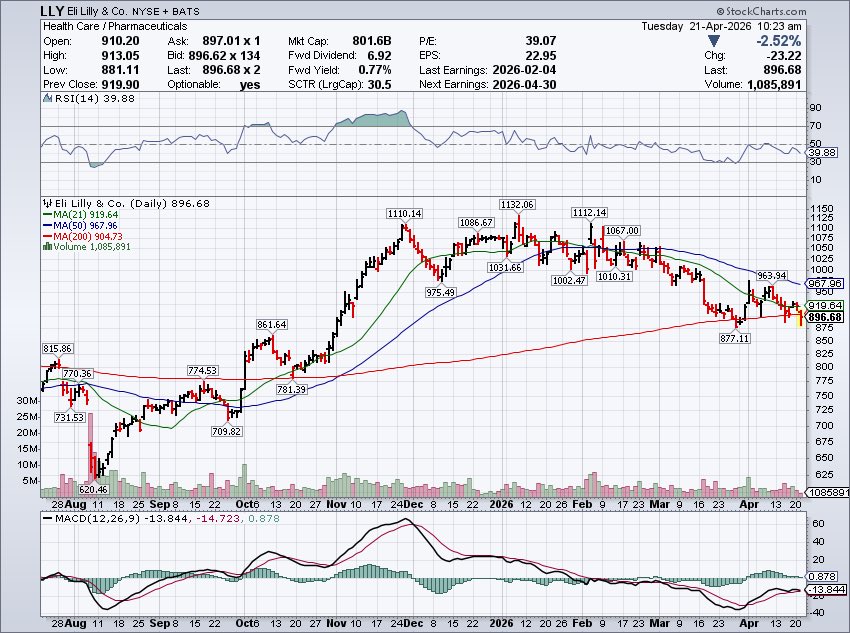Screen dimensions: 850x633
Task: Click the StockCharts.com copyright label
Action: (761, 11)
